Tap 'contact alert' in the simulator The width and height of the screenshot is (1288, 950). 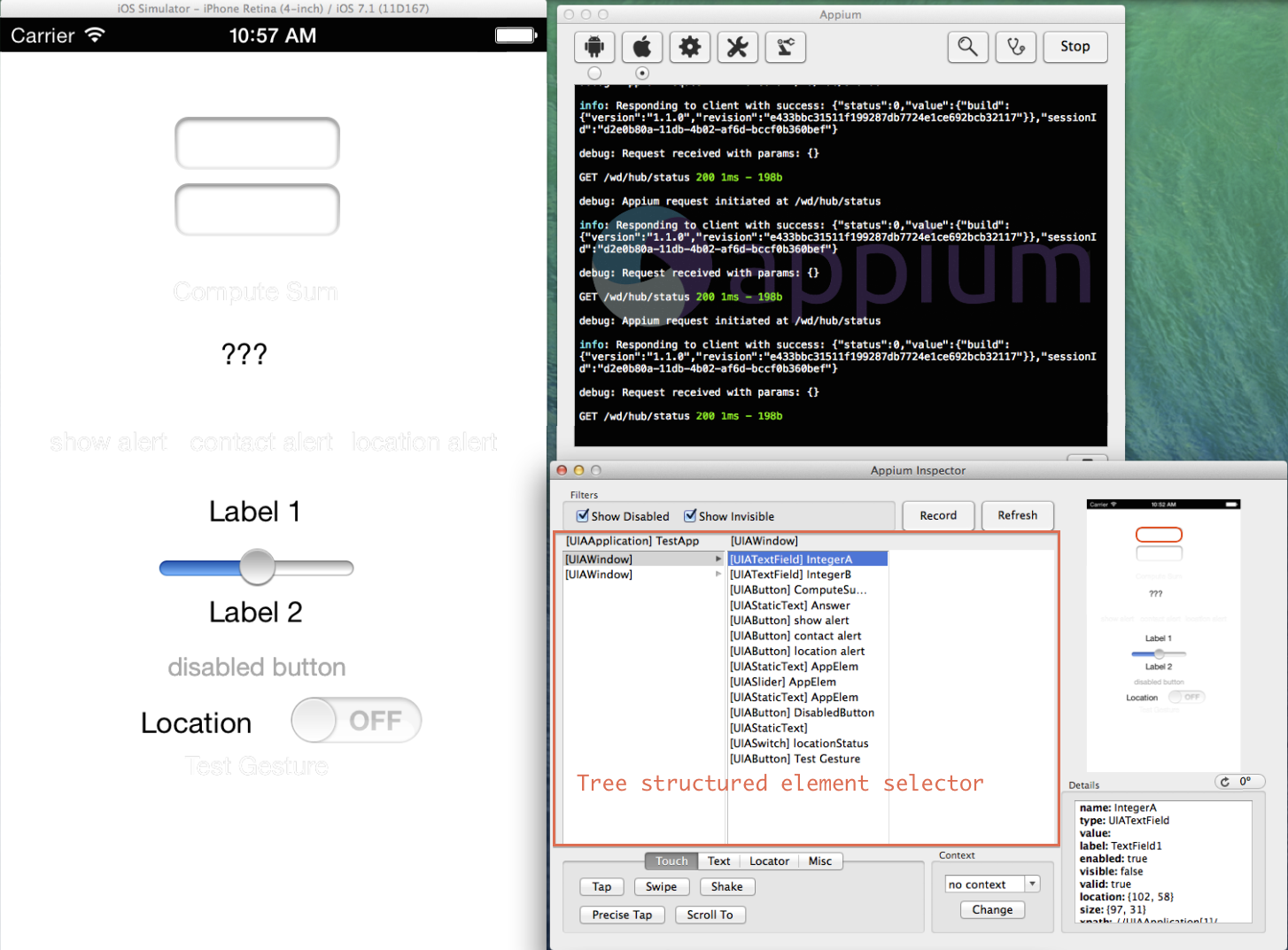tap(261, 441)
